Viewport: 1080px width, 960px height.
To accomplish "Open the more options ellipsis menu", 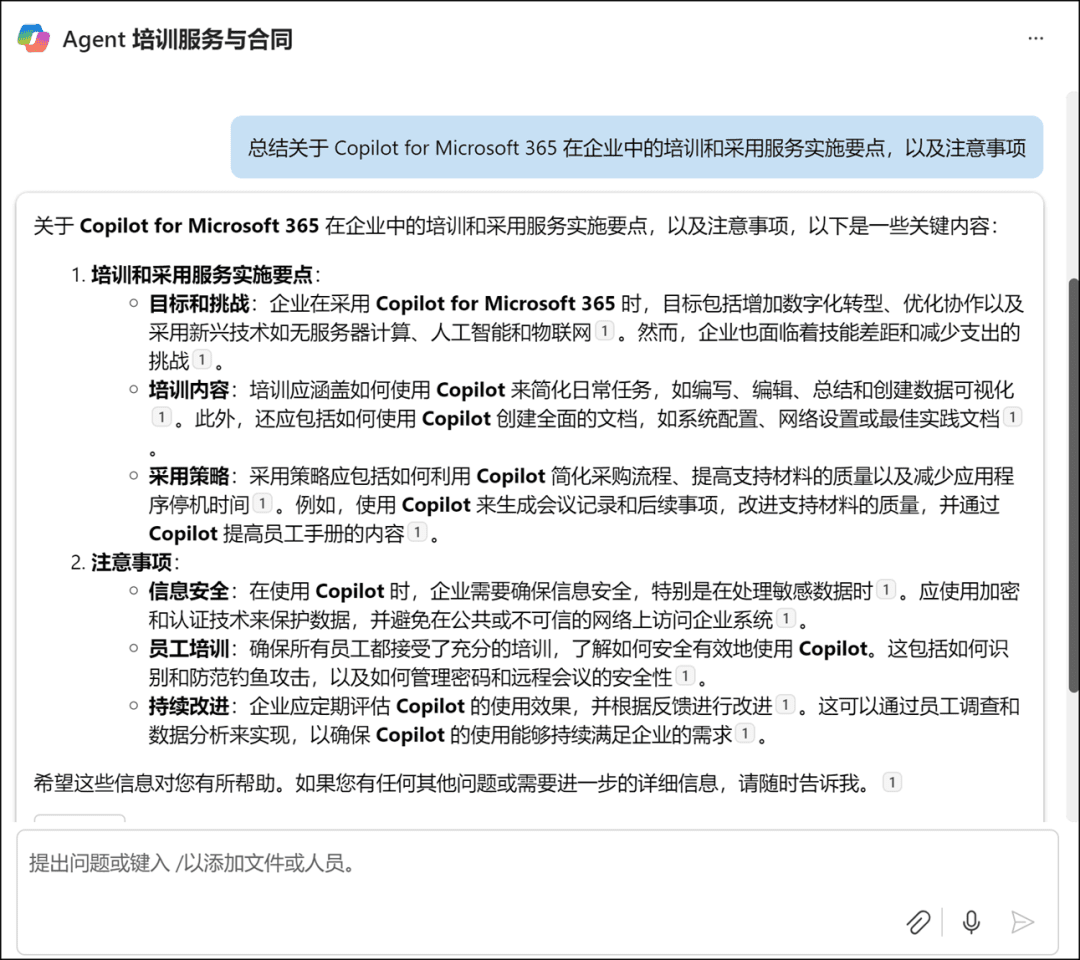I will click(x=1035, y=39).
